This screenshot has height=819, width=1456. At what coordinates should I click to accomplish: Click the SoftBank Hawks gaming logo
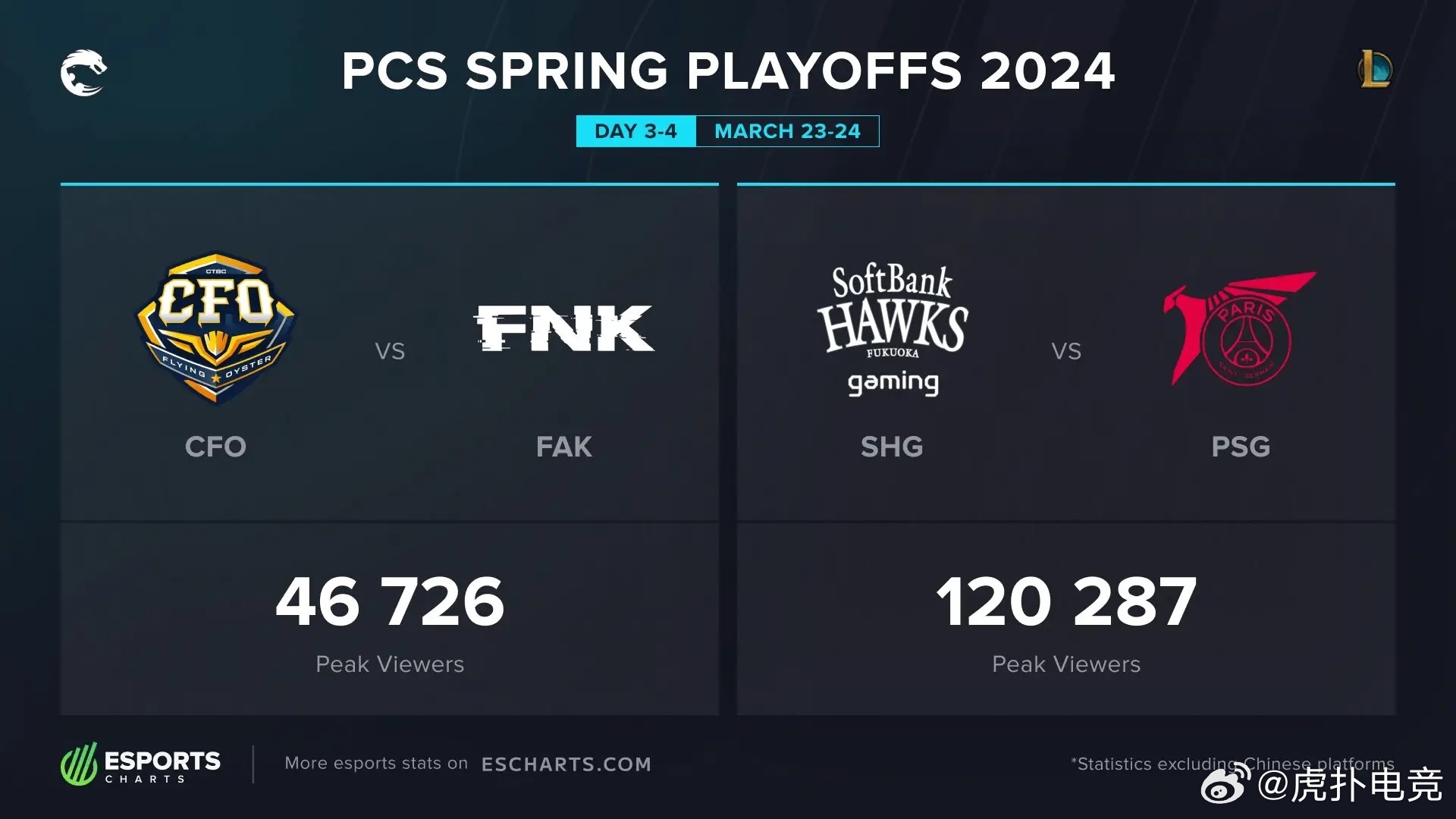893,329
